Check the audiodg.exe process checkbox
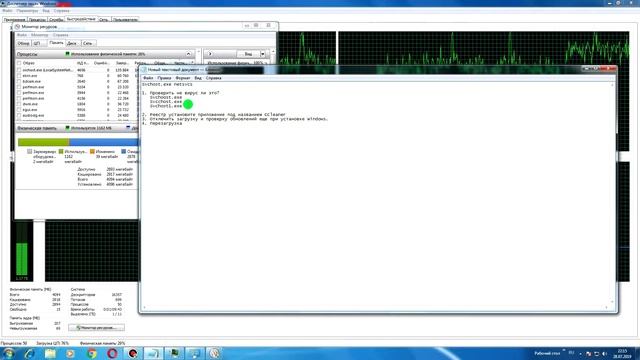640x360 pixels. (x=19, y=116)
